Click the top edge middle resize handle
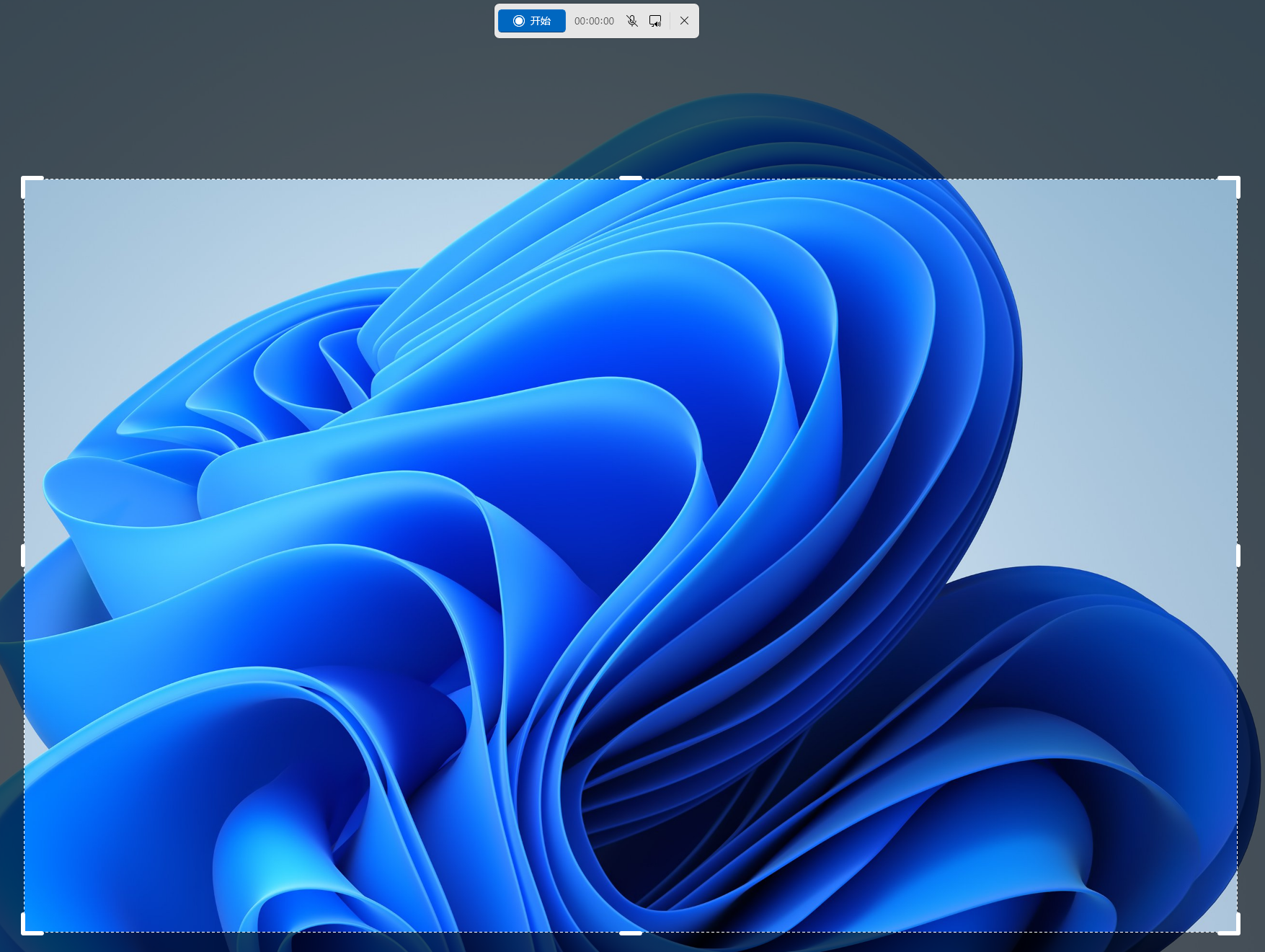 (x=631, y=178)
